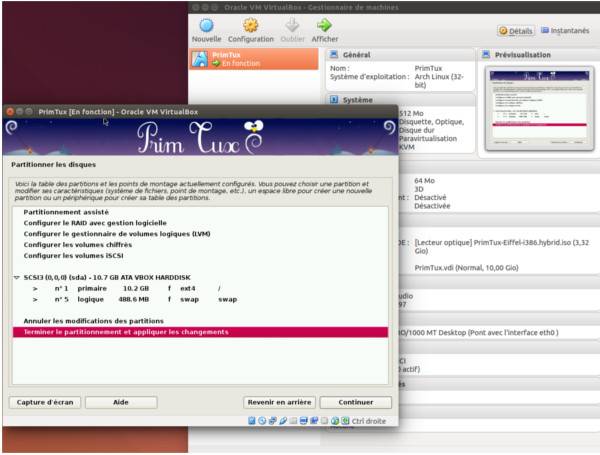Screen dimensions: 600x455
Task: Click the Continuer button
Action: coord(355,402)
